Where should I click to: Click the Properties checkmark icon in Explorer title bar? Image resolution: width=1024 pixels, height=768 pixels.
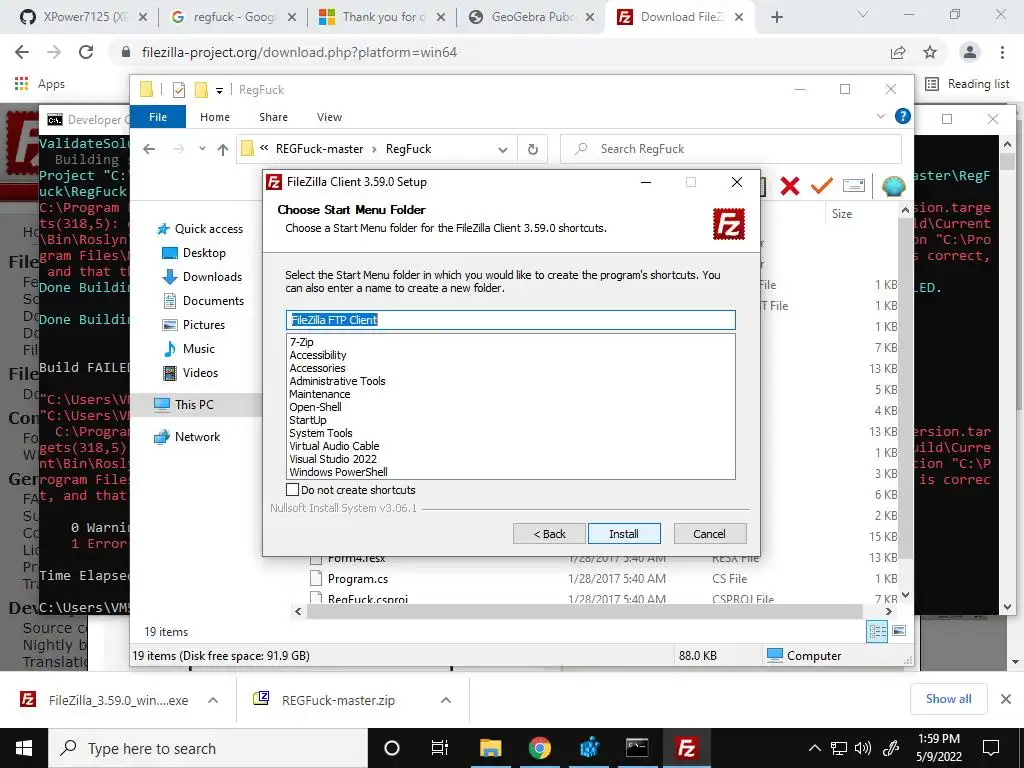[x=178, y=90]
